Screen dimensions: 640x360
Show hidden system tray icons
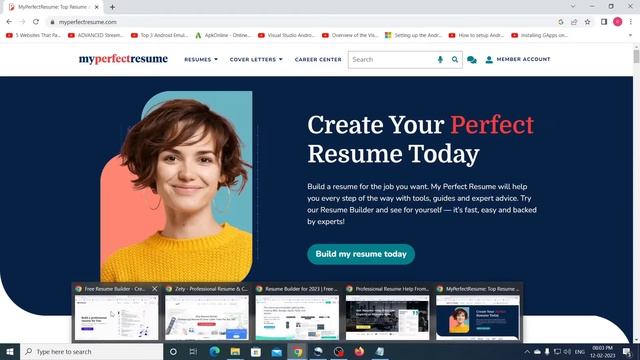click(x=527, y=351)
